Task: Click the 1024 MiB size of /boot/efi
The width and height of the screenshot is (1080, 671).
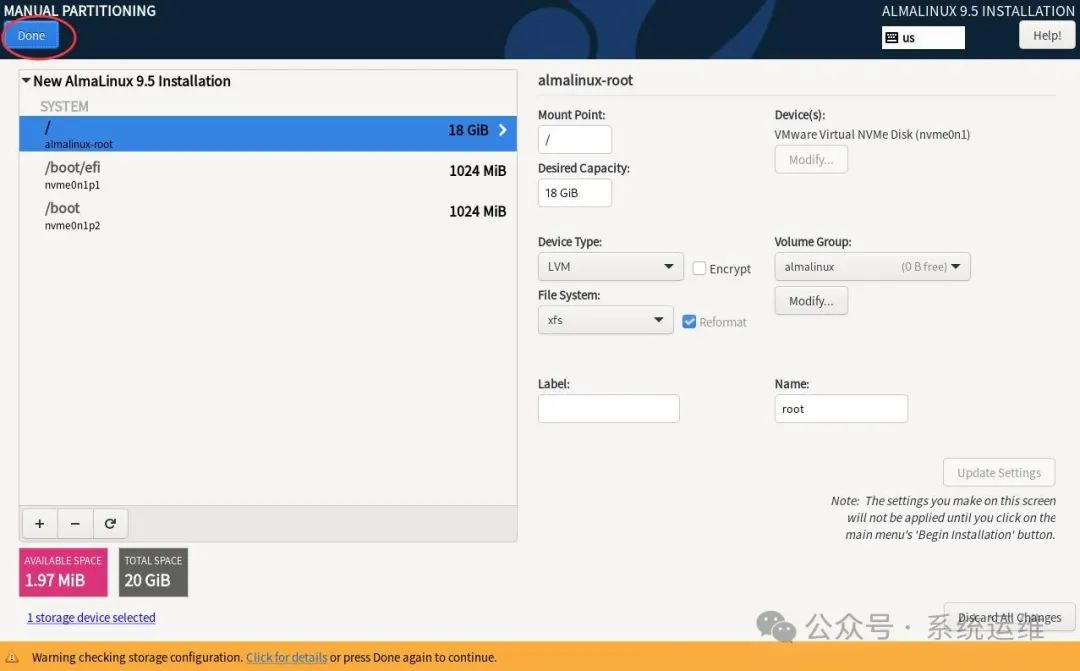Action: pyautogui.click(x=477, y=171)
